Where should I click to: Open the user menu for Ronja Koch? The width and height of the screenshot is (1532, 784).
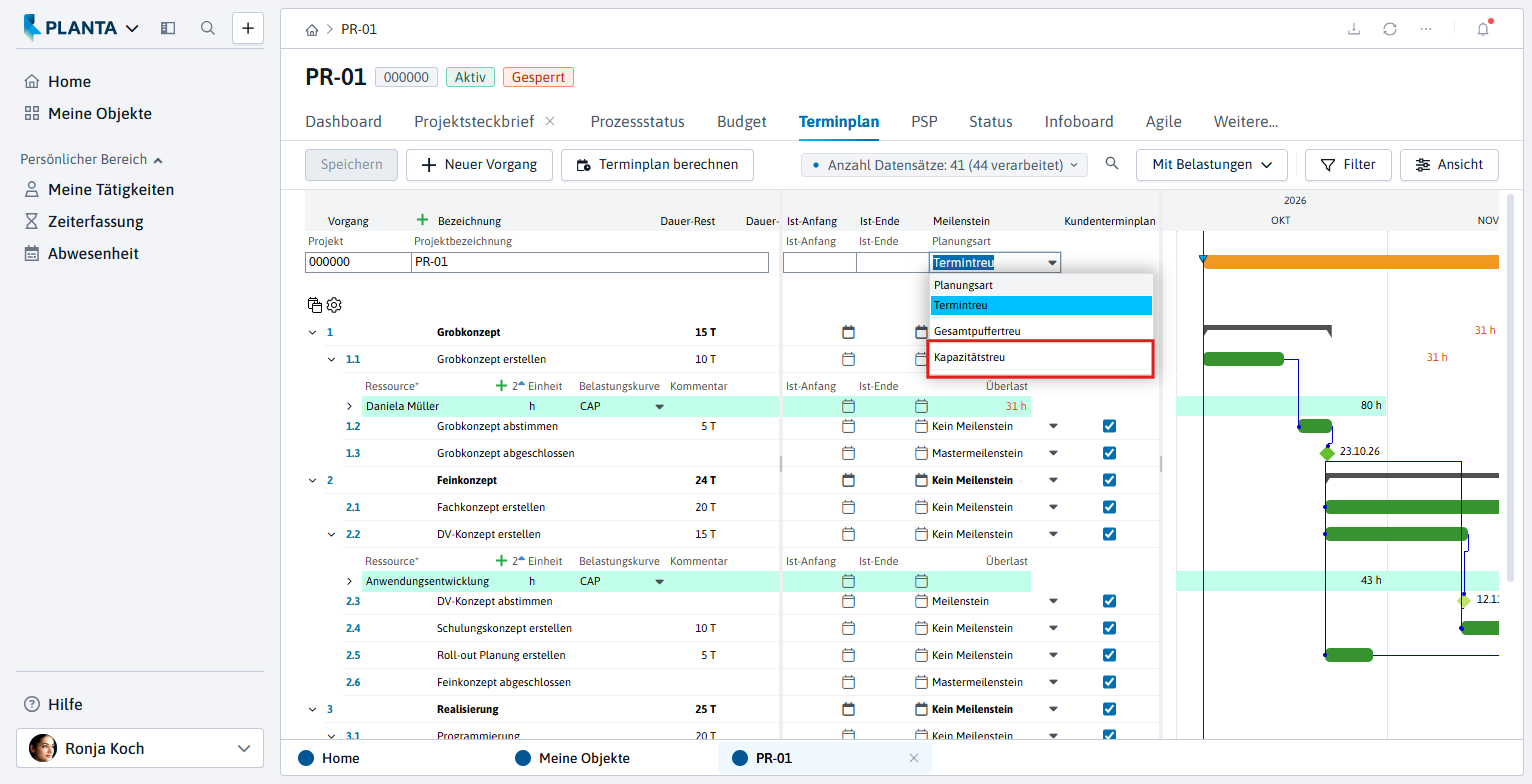click(x=140, y=748)
